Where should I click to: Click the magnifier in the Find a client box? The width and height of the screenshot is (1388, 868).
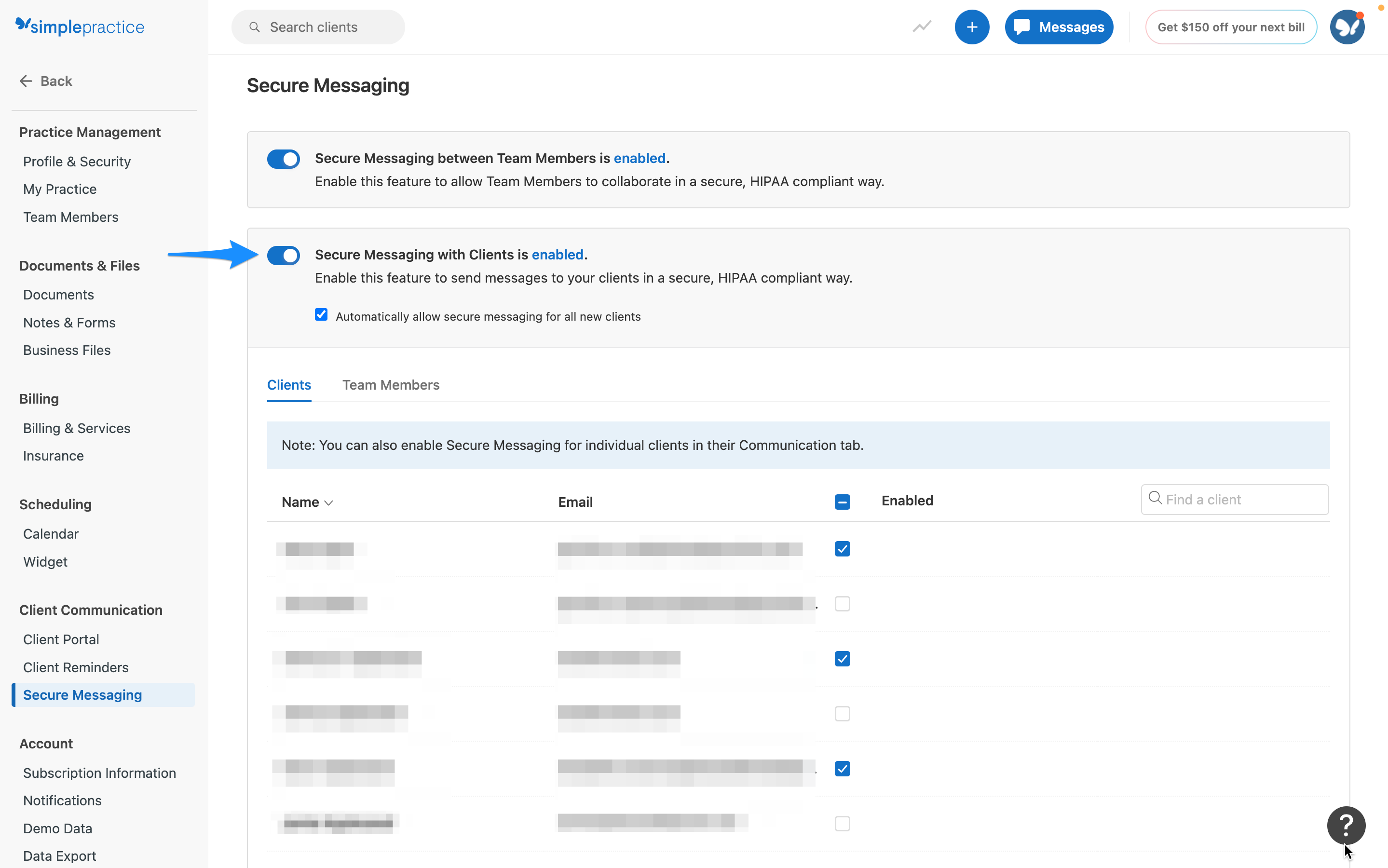[x=1156, y=499]
